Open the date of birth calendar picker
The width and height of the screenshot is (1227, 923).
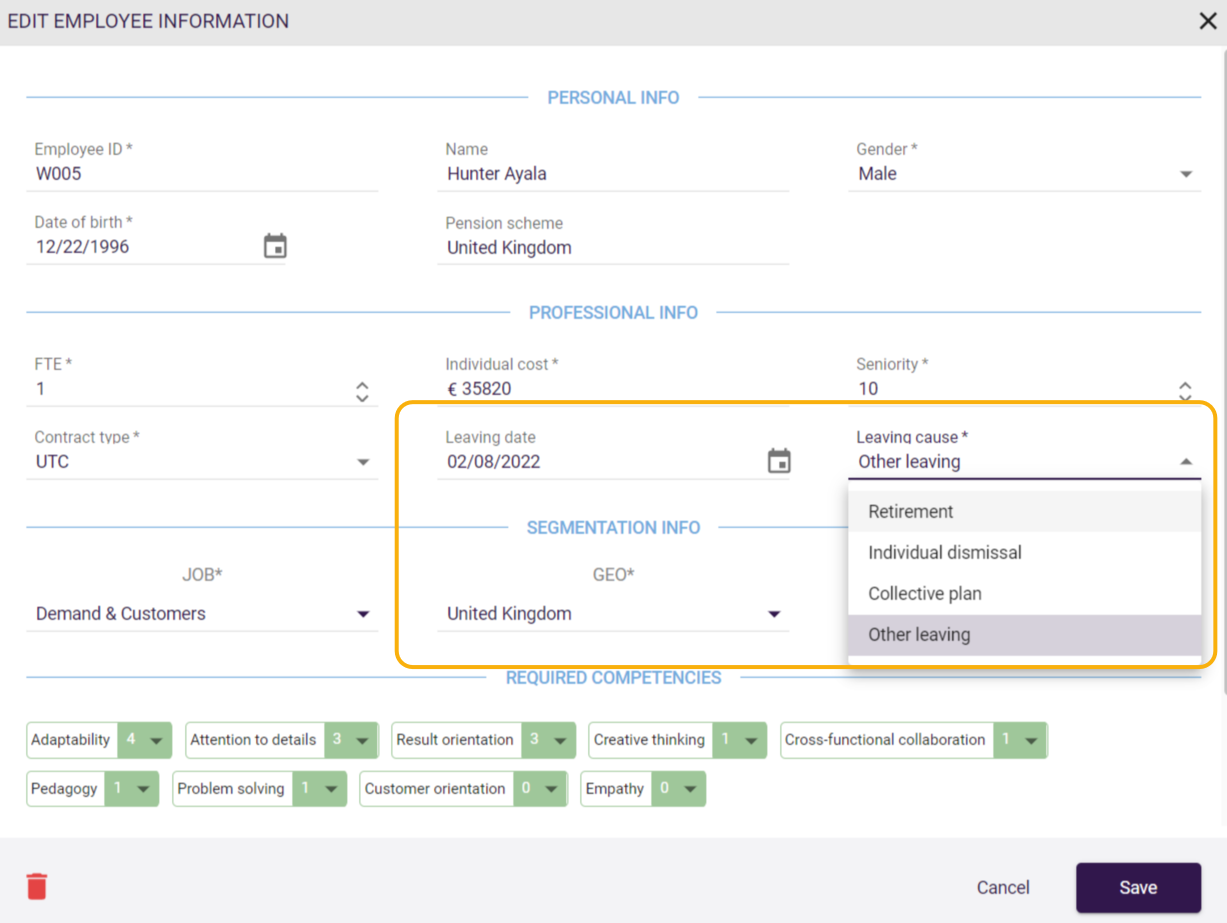tap(275, 246)
